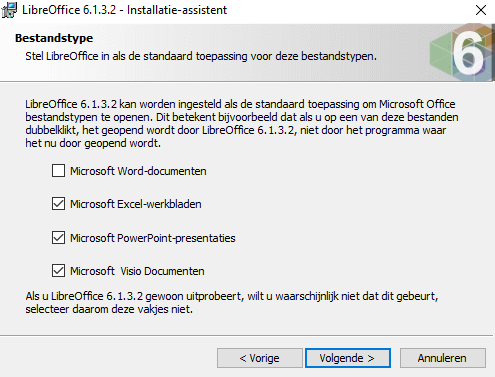Screen dimensions: 495x377
Task: Click the Microsoft PowerPoint-presentaties label text
Action: [153, 238]
